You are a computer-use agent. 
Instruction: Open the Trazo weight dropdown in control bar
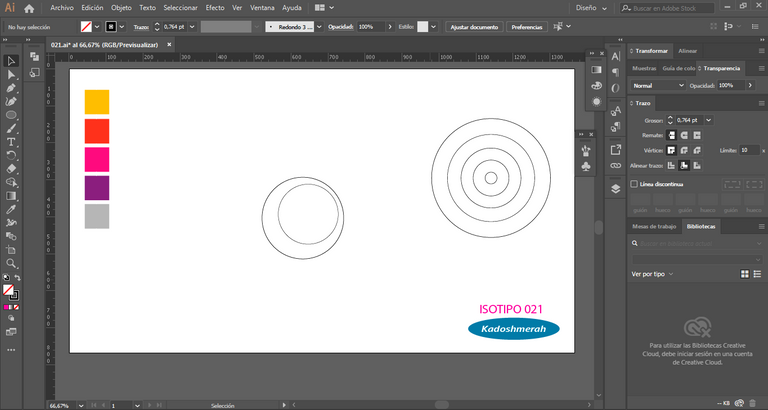[192, 27]
